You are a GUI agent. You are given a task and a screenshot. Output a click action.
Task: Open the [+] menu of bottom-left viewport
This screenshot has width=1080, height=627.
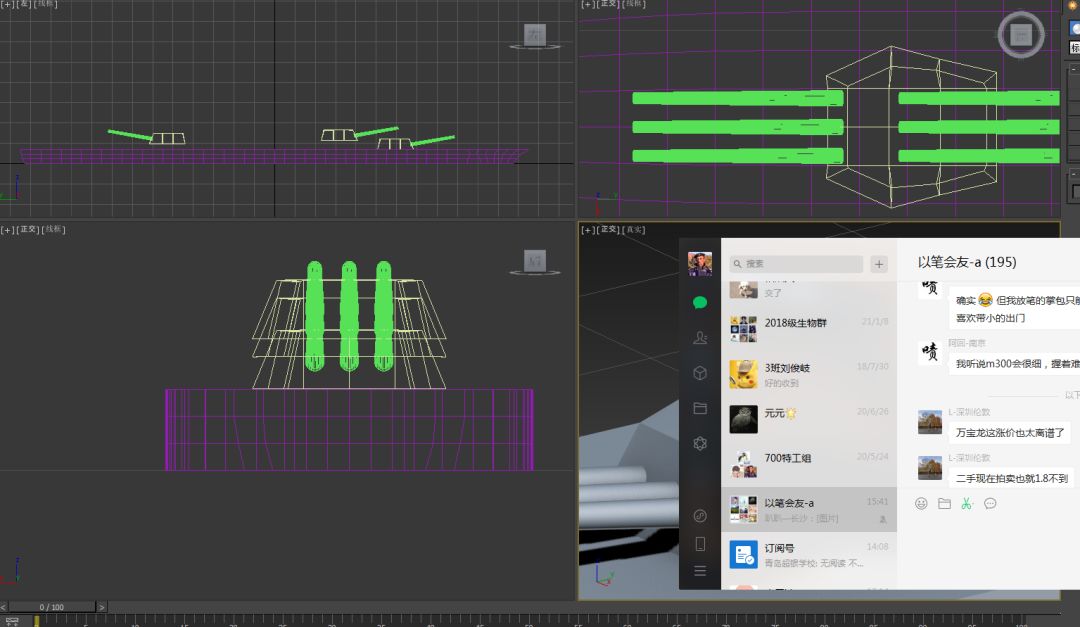point(7,229)
